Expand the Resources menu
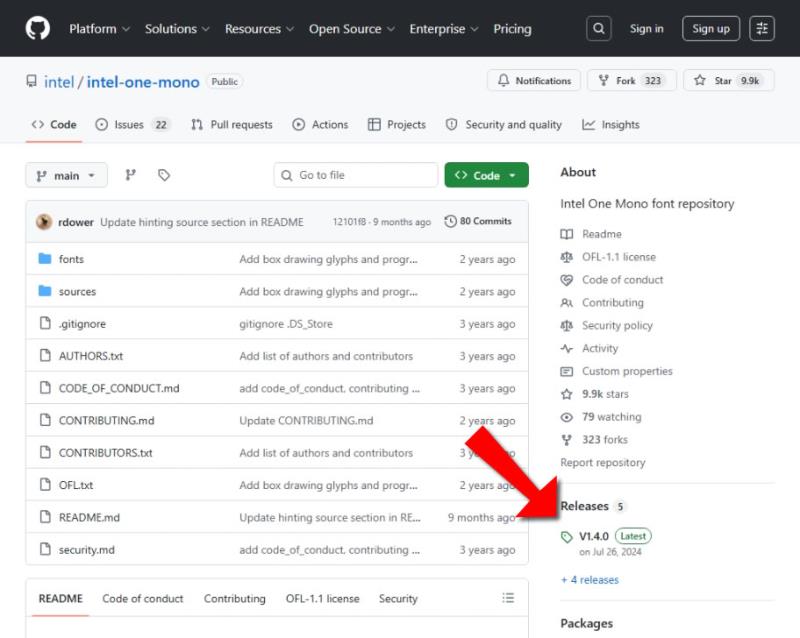Viewport: 800px width, 638px height. 259,29
